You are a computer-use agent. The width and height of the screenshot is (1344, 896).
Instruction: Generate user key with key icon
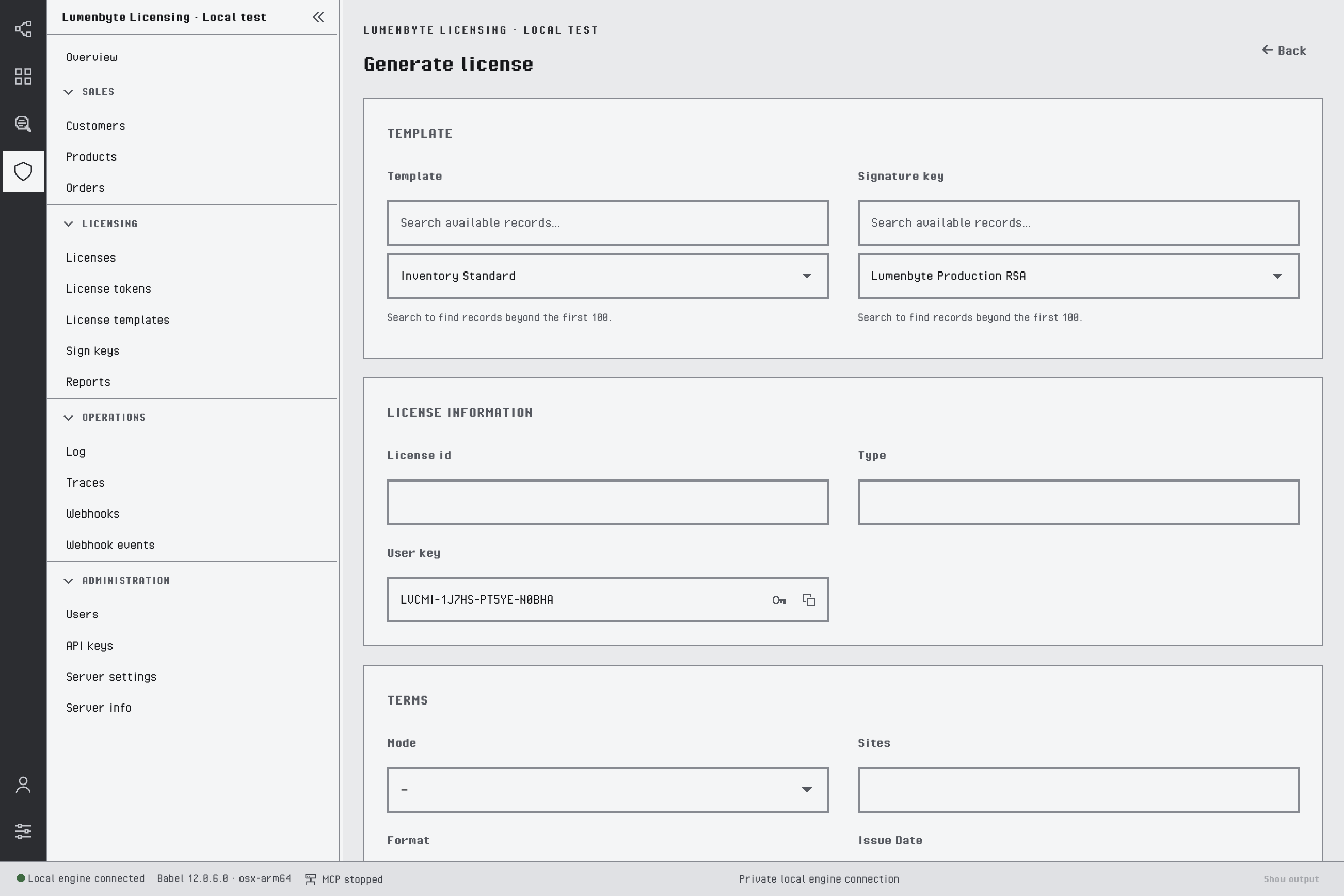tap(779, 600)
